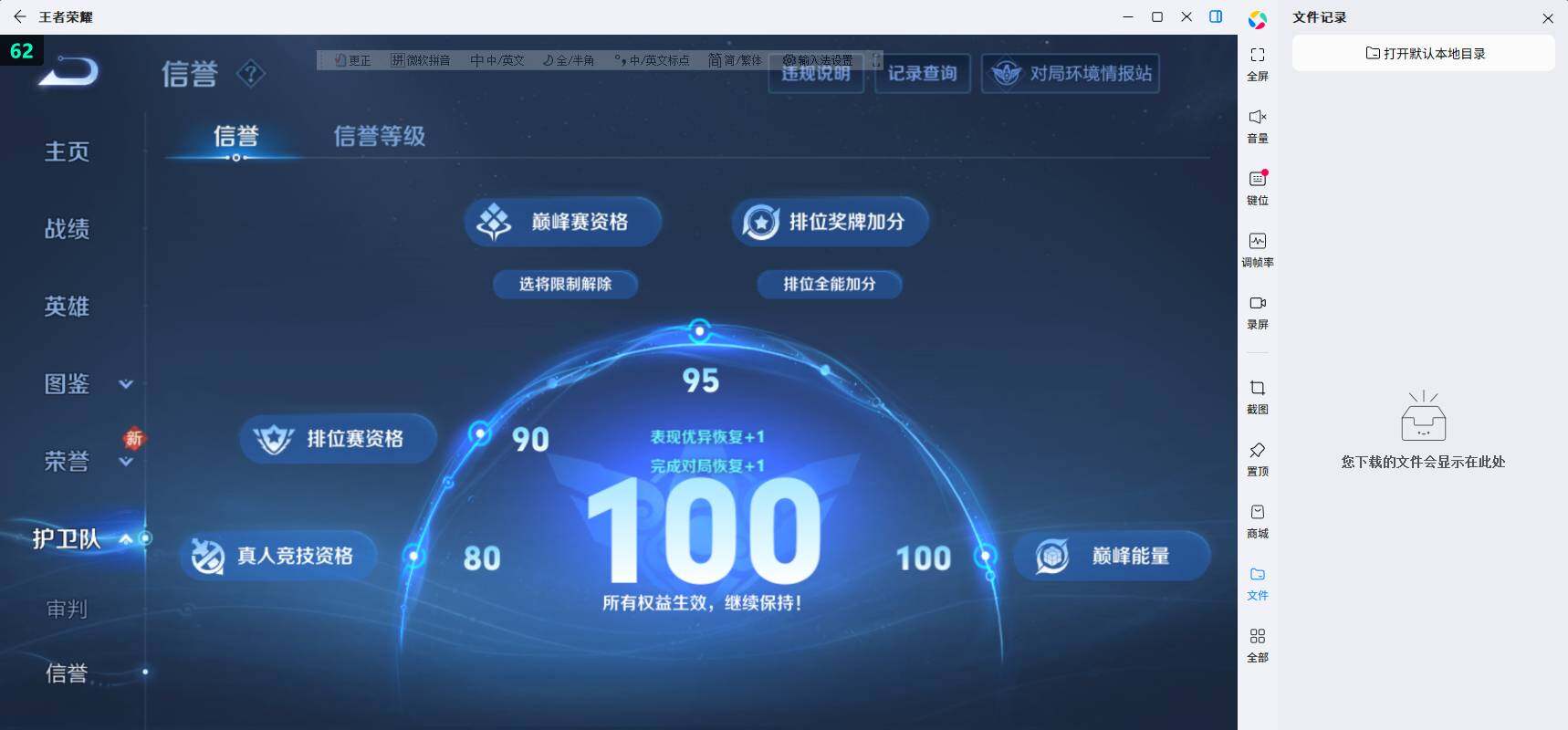The height and width of the screenshot is (730, 1568).
Task: Open 荣誉 in left menu
Action: click(x=68, y=462)
